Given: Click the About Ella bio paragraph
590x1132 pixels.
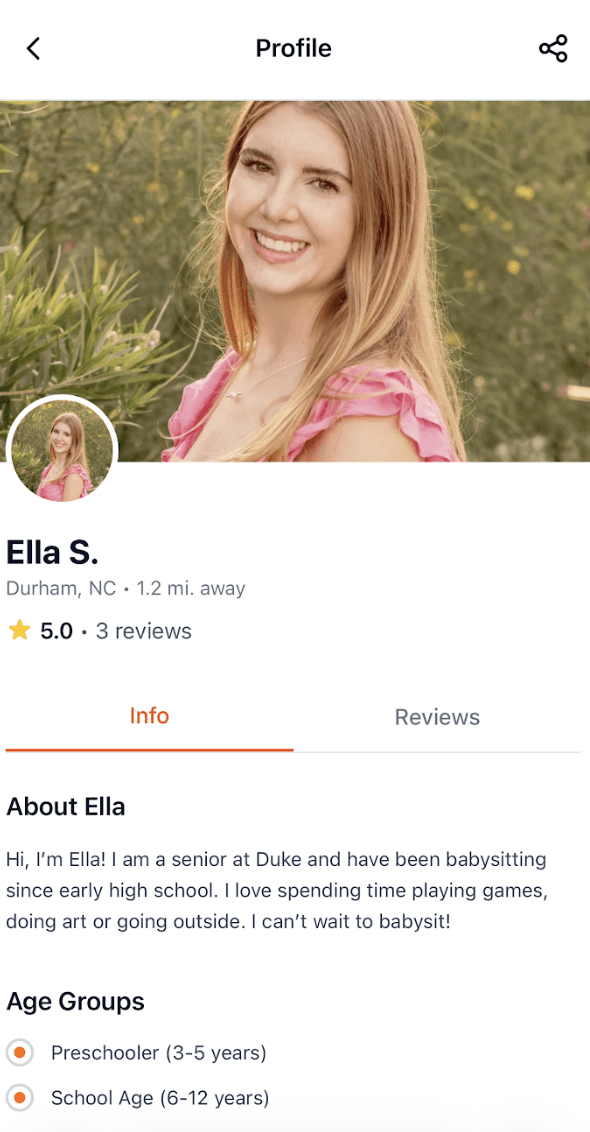Looking at the screenshot, I should (x=277, y=891).
